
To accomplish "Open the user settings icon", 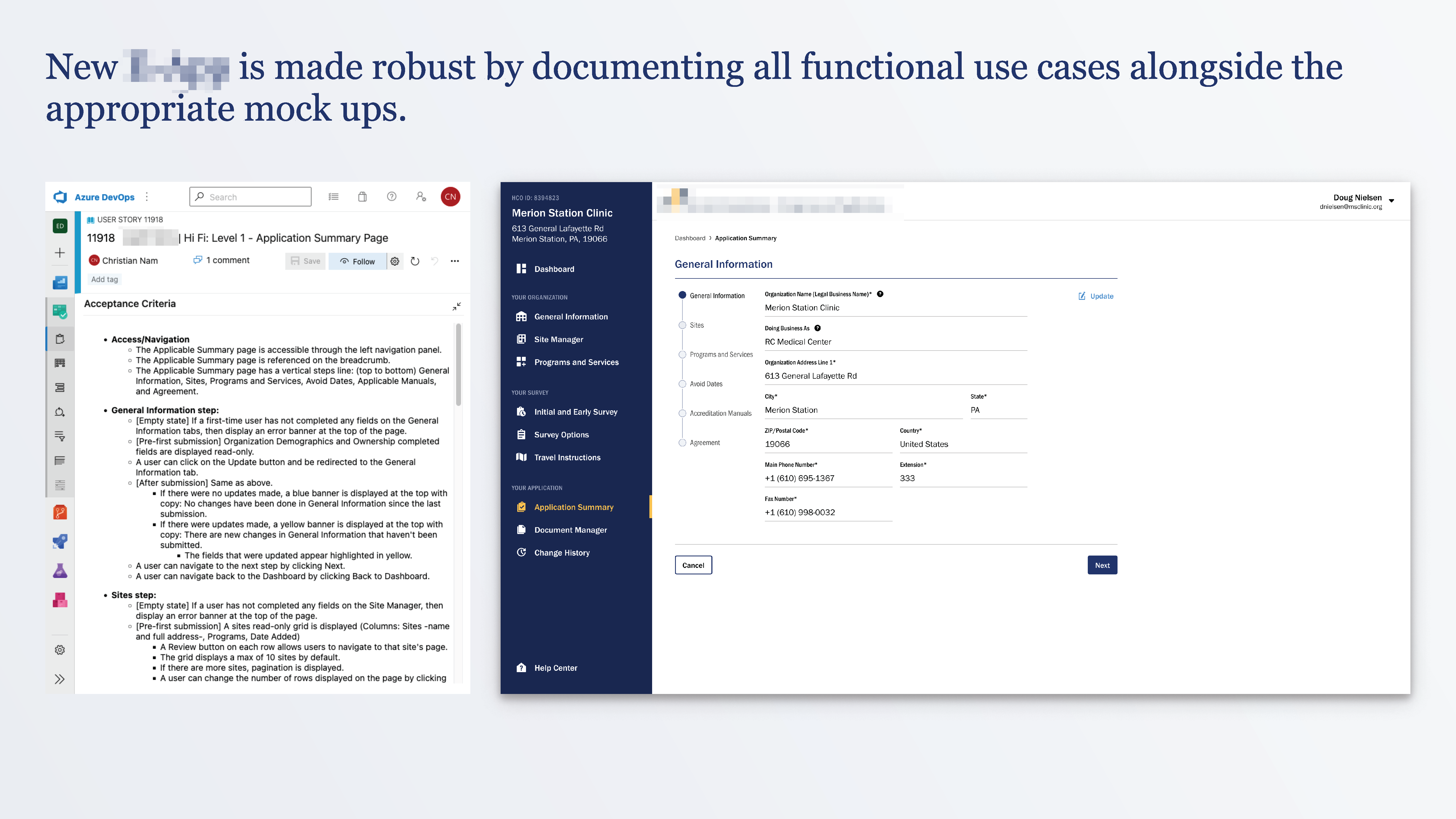I will click(x=421, y=197).
